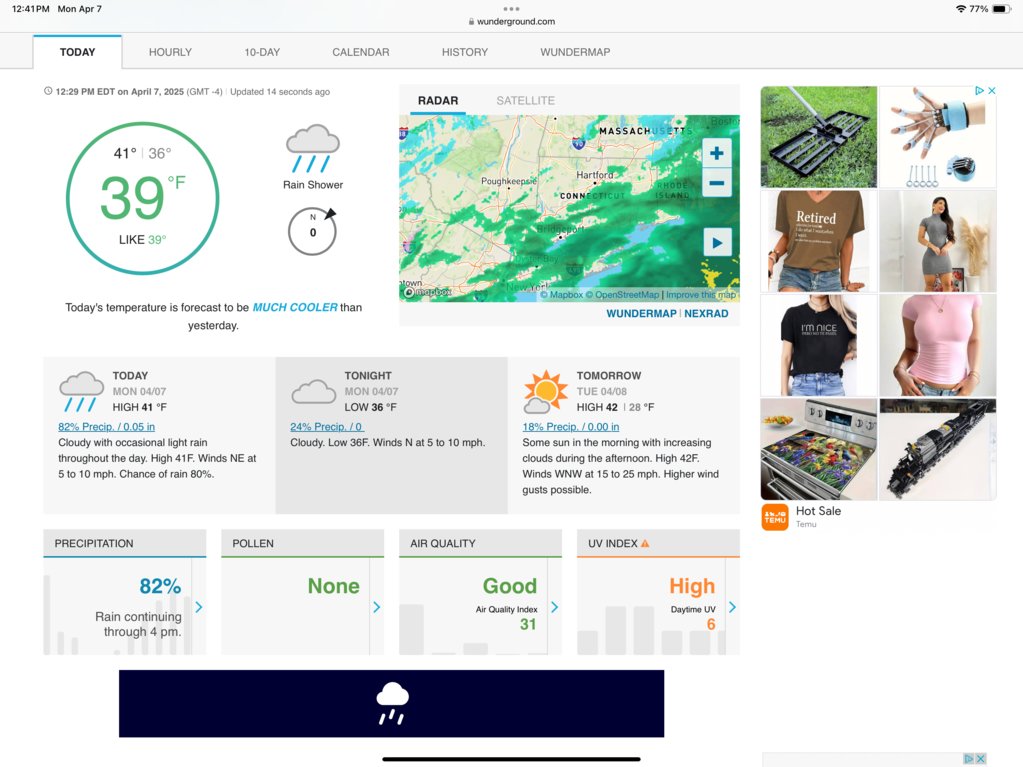Play the radar animation

coord(717,243)
